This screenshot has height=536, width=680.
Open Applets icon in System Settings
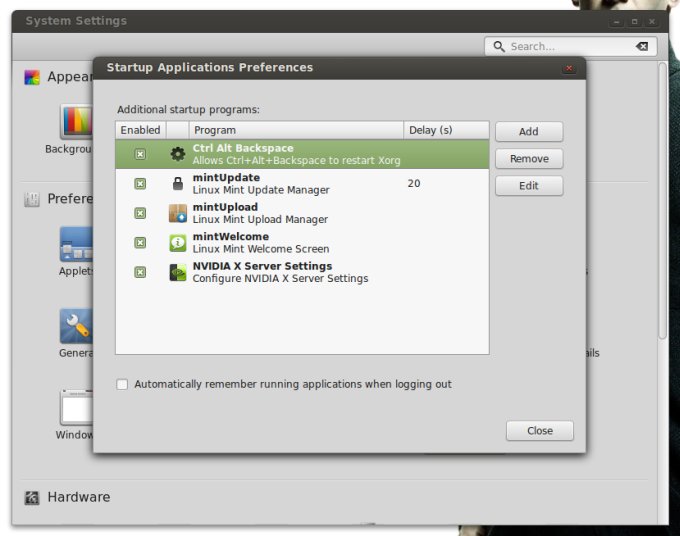[x=76, y=244]
